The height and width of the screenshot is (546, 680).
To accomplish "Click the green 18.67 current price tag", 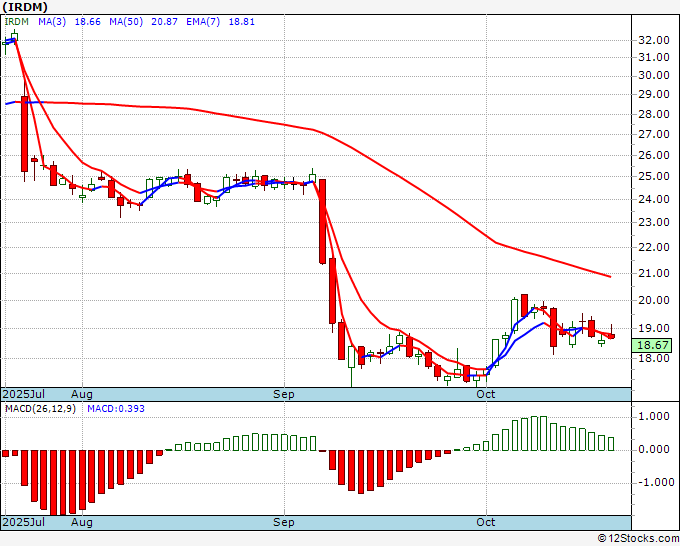I will tap(652, 345).
